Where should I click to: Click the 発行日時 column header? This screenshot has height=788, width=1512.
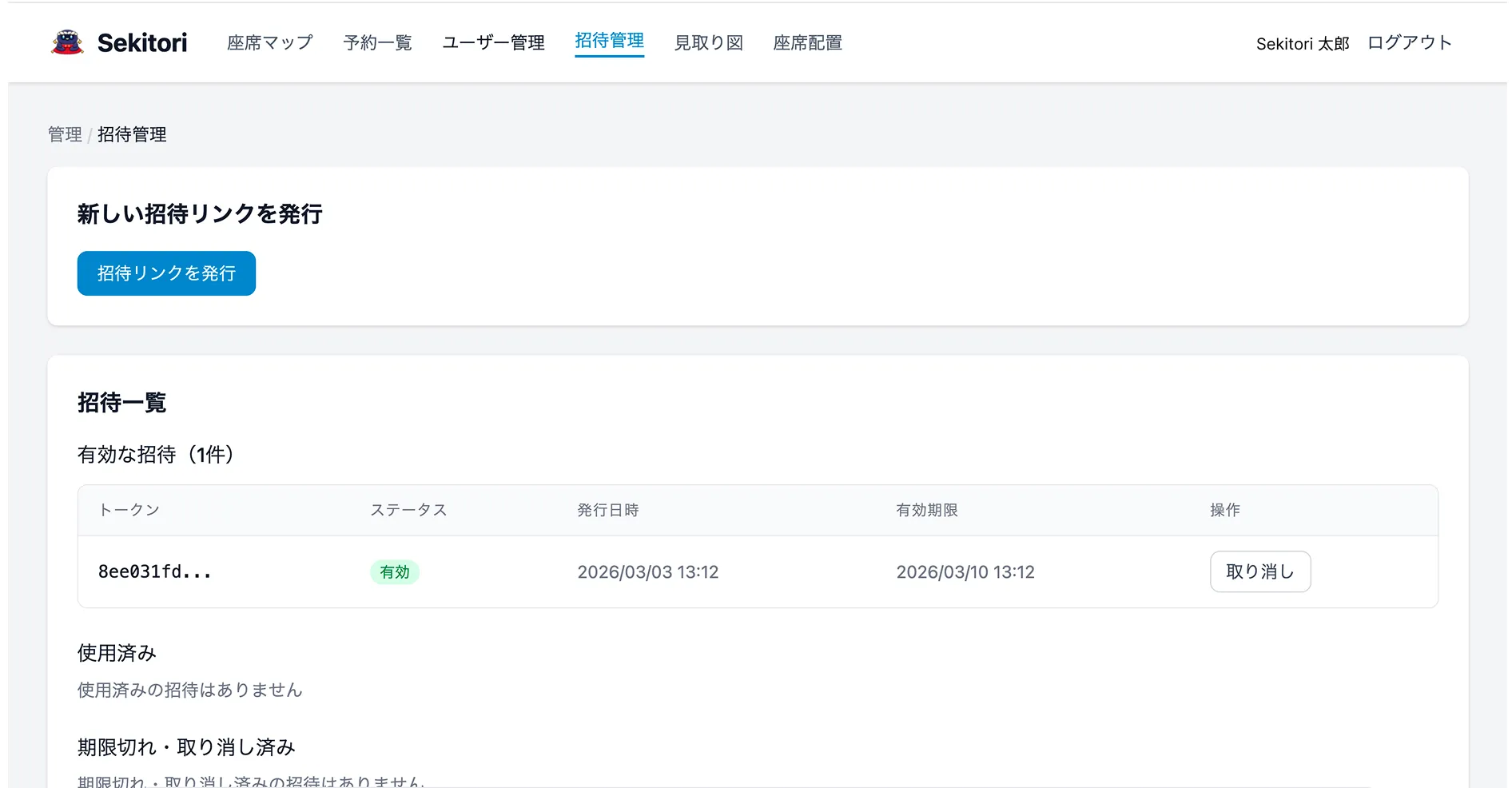[x=608, y=510]
